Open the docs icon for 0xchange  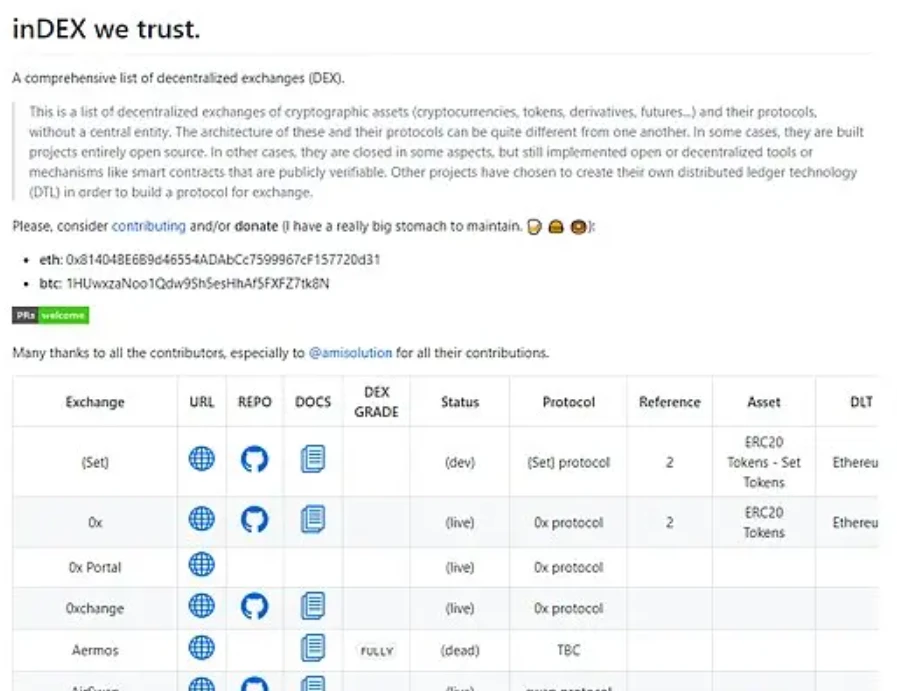click(x=313, y=605)
